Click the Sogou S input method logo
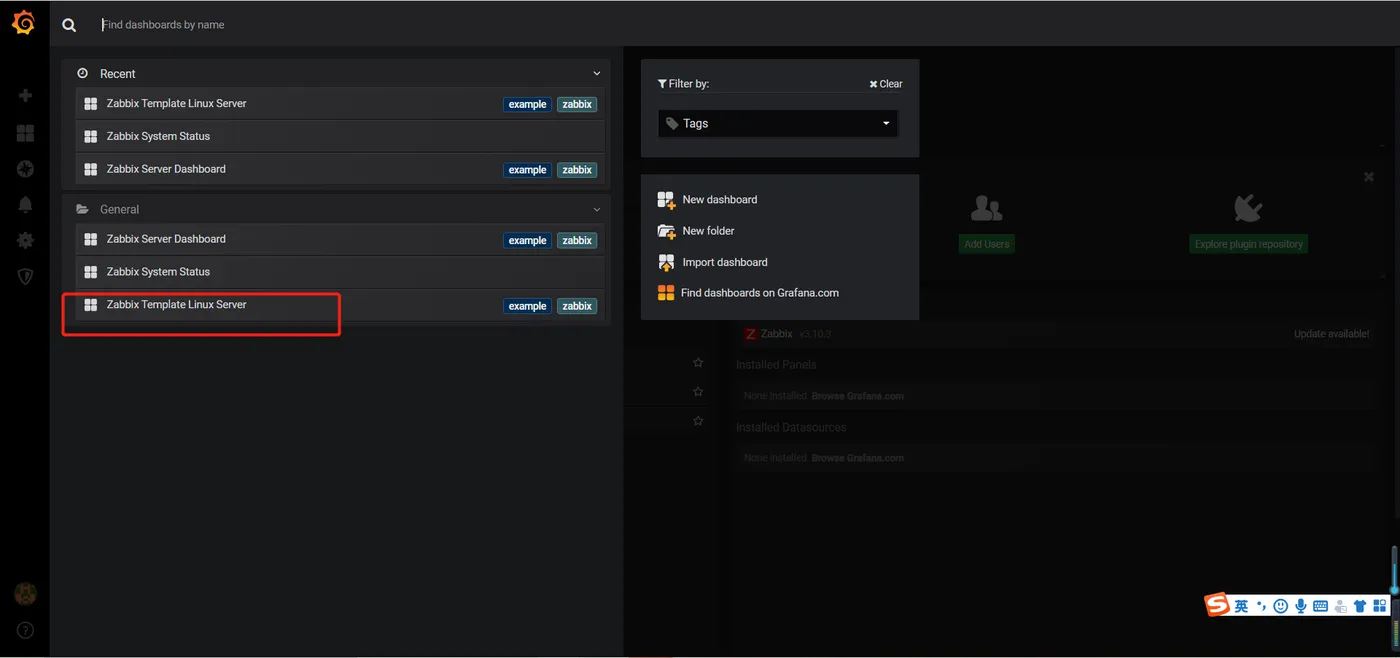 (1217, 605)
